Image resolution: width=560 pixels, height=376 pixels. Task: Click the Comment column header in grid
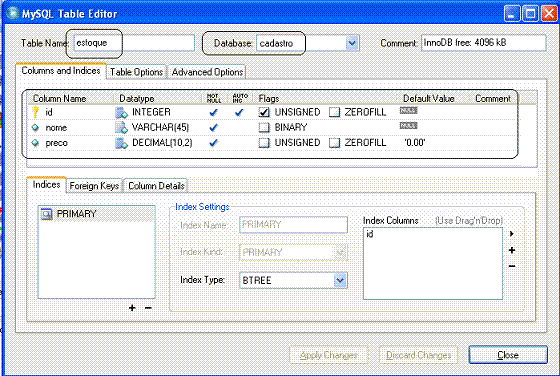click(x=493, y=99)
